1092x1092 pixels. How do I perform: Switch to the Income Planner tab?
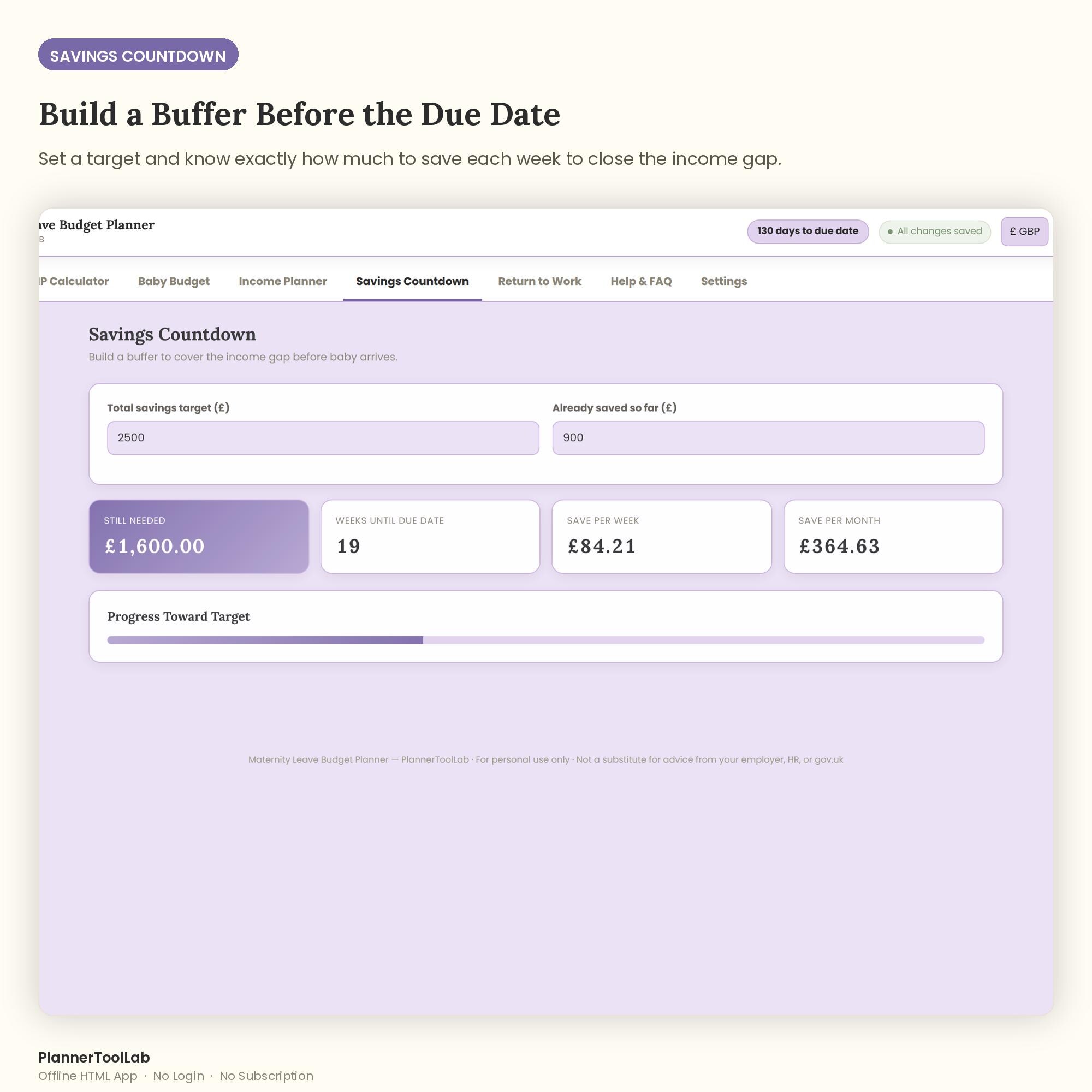click(283, 281)
